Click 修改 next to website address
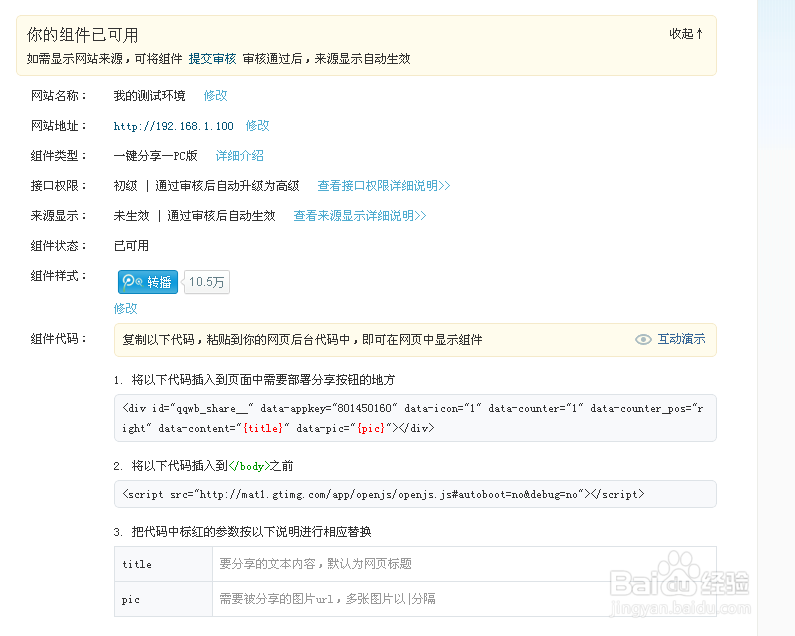Image resolution: width=795 pixels, height=636 pixels. [258, 126]
